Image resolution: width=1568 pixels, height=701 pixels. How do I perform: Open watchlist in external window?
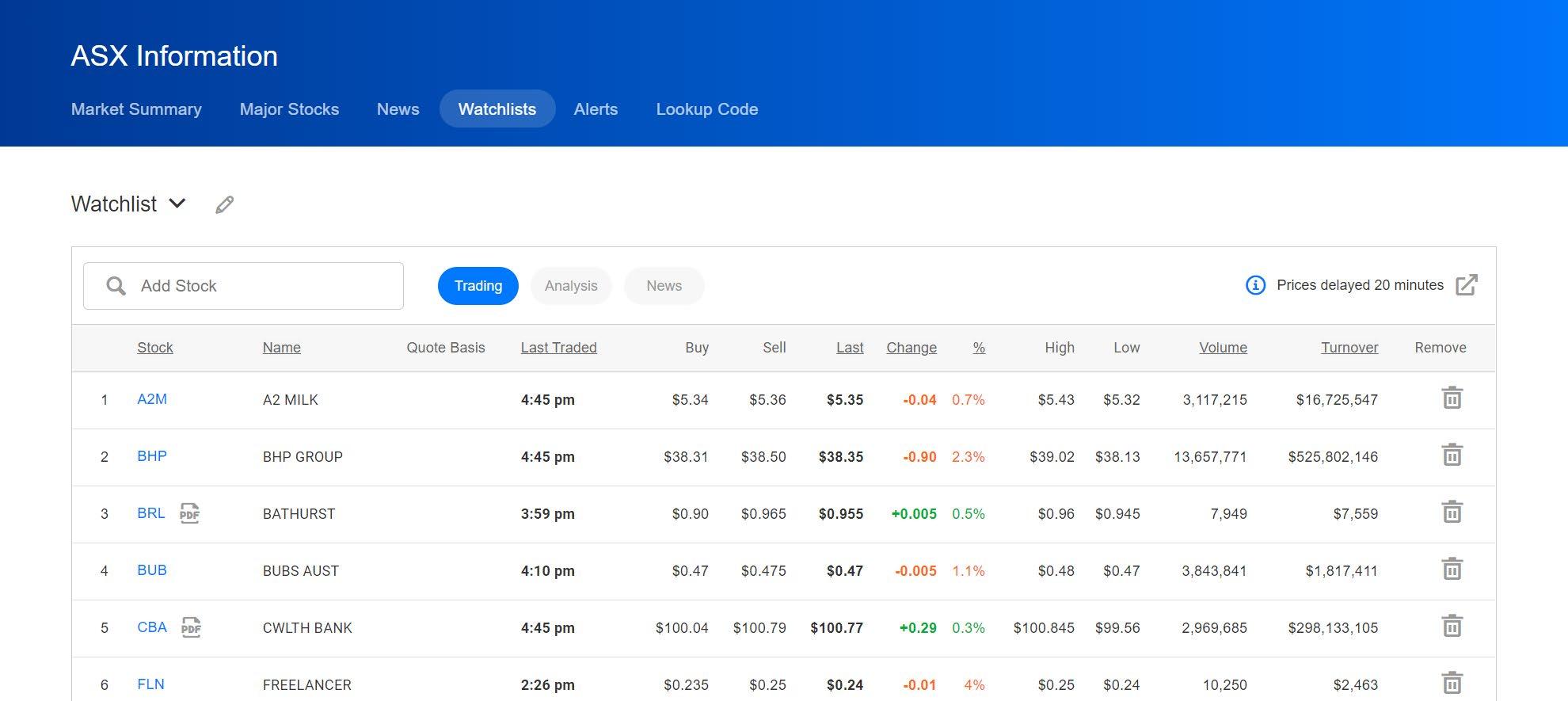coord(1467,285)
